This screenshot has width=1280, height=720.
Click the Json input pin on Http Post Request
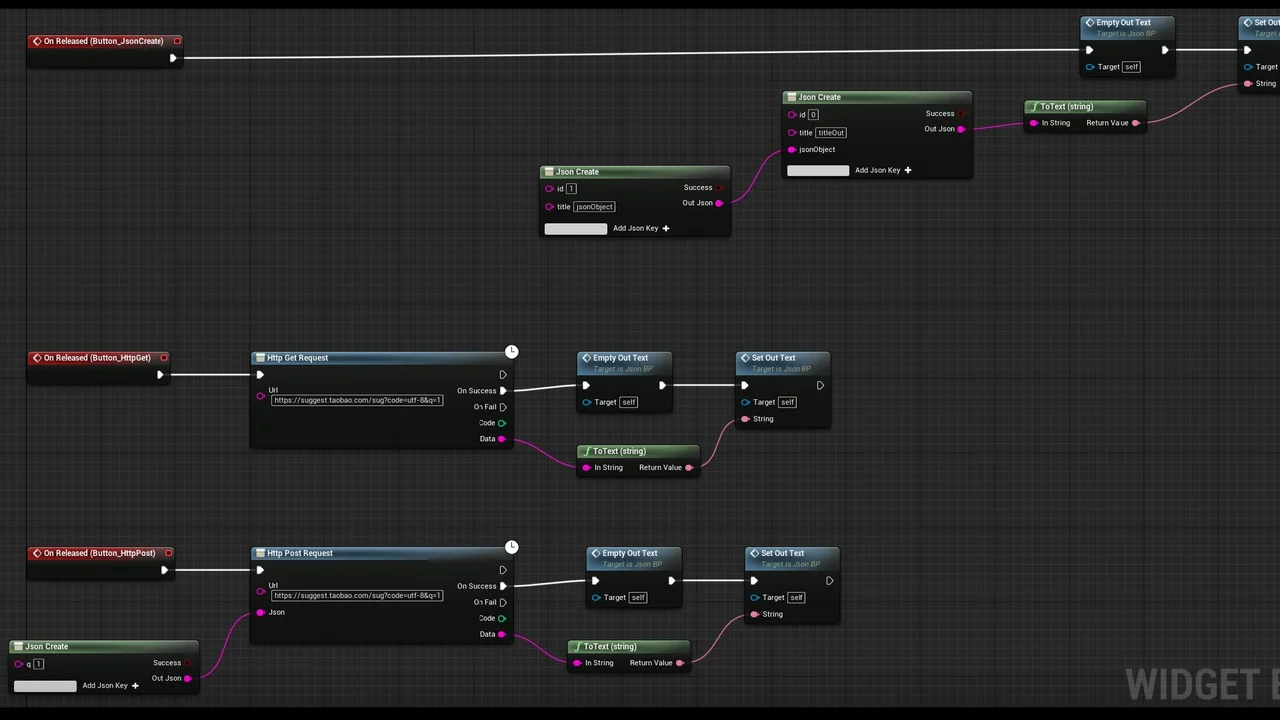click(261, 612)
